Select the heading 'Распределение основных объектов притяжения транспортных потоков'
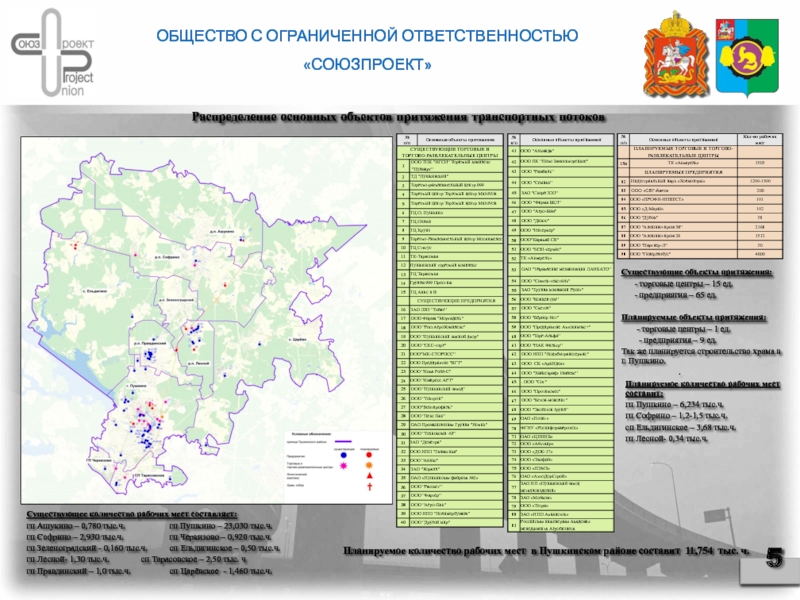 tap(398, 117)
